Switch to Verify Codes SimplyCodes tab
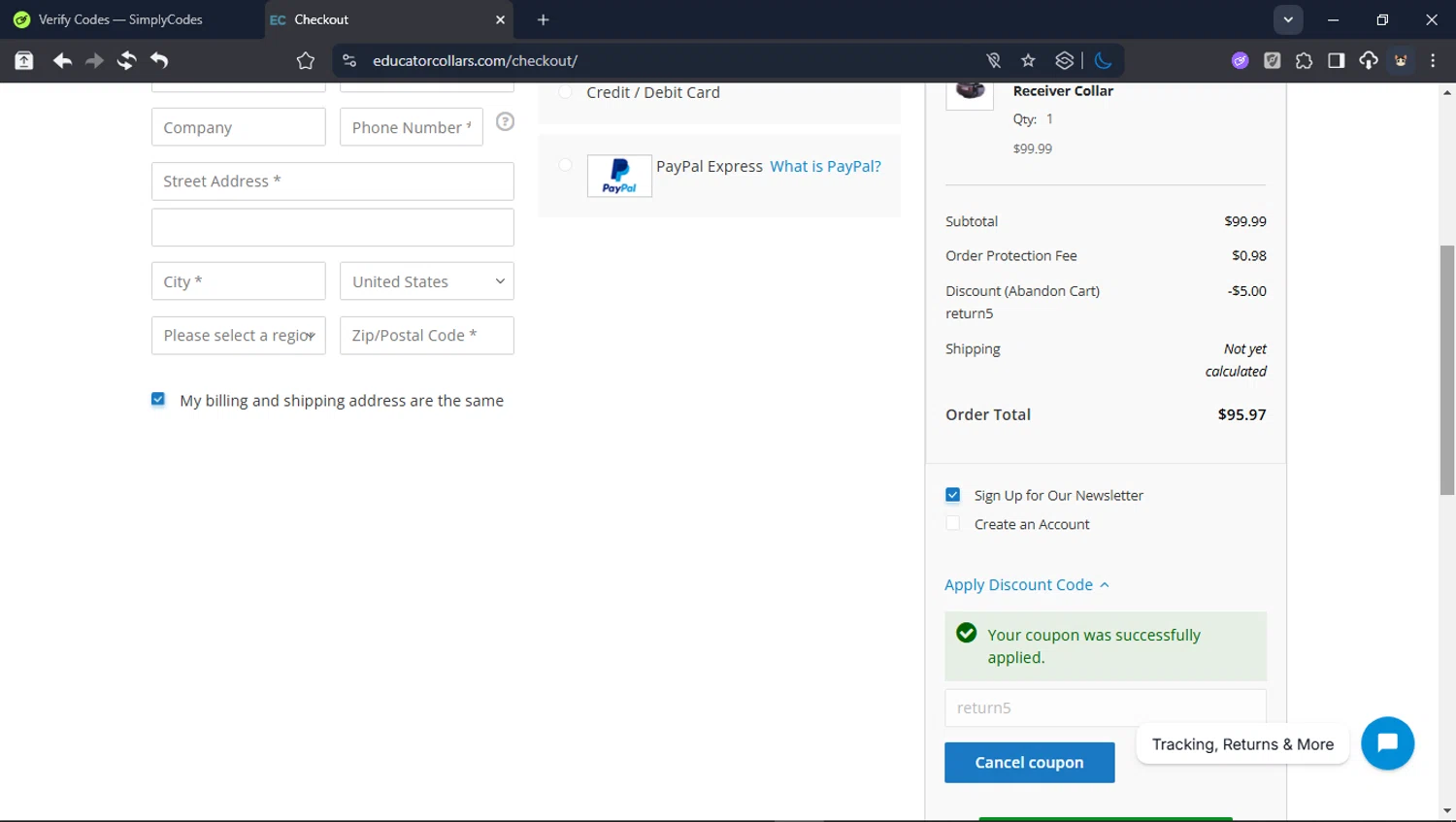The width and height of the screenshot is (1456, 822). coord(120,19)
